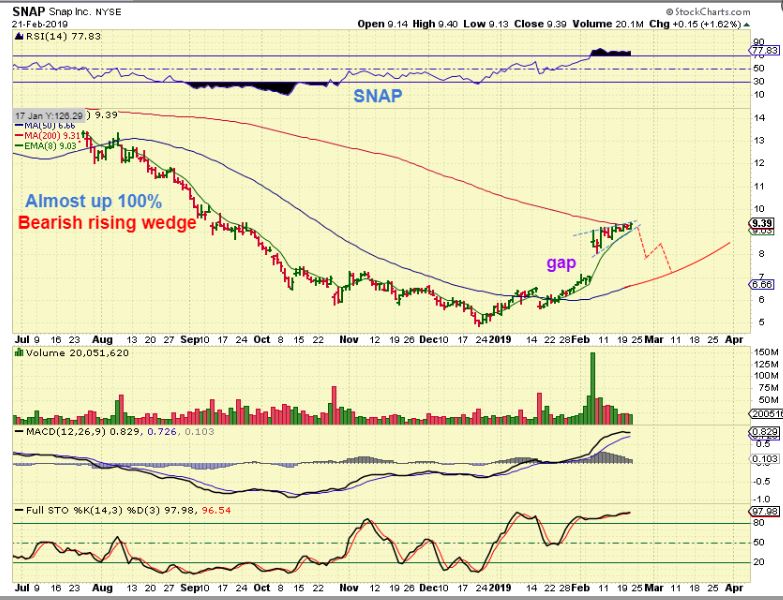Click the tallest green volume spike bar in February
783x600 pixels.
tap(593, 388)
